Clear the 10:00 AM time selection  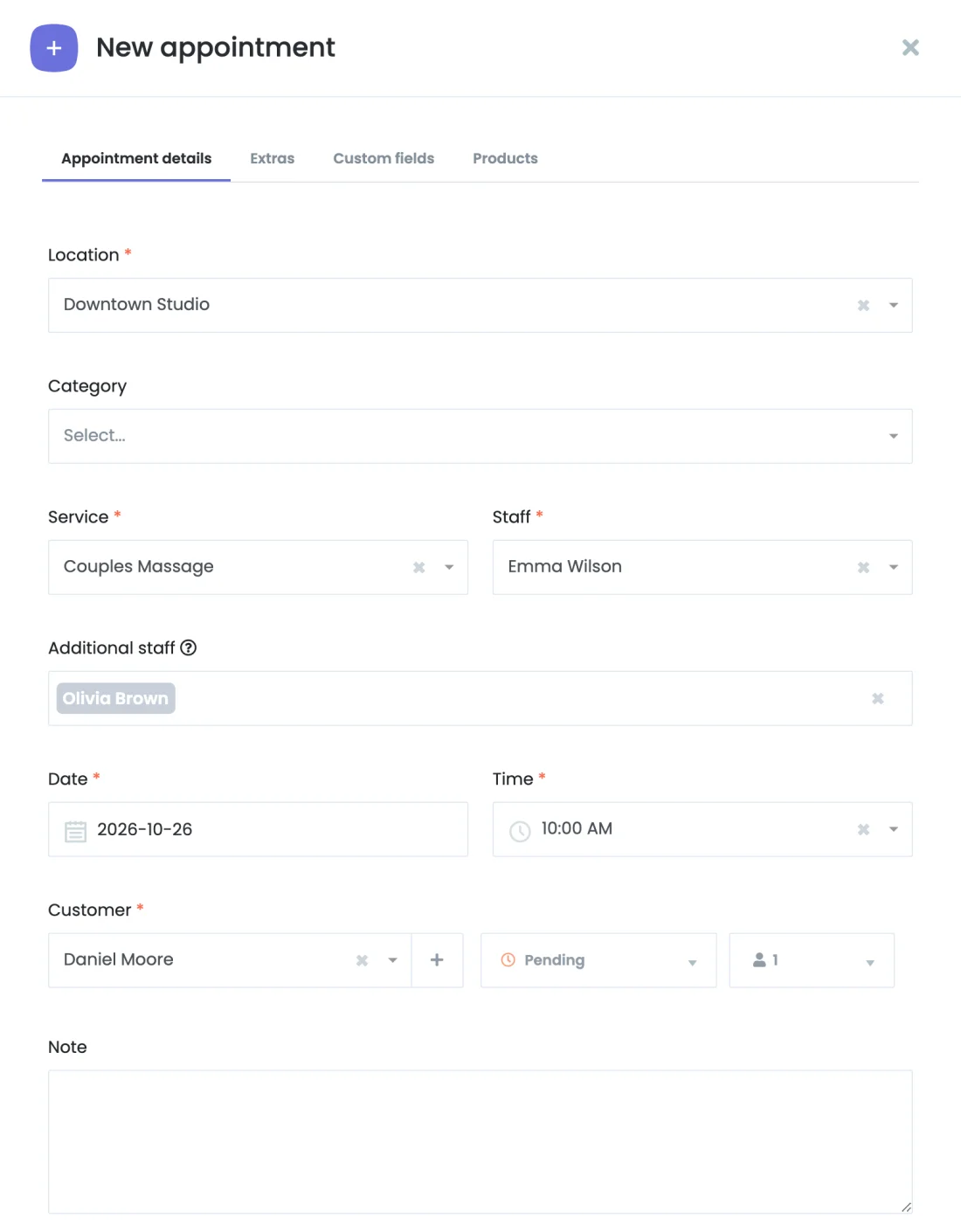tap(863, 829)
